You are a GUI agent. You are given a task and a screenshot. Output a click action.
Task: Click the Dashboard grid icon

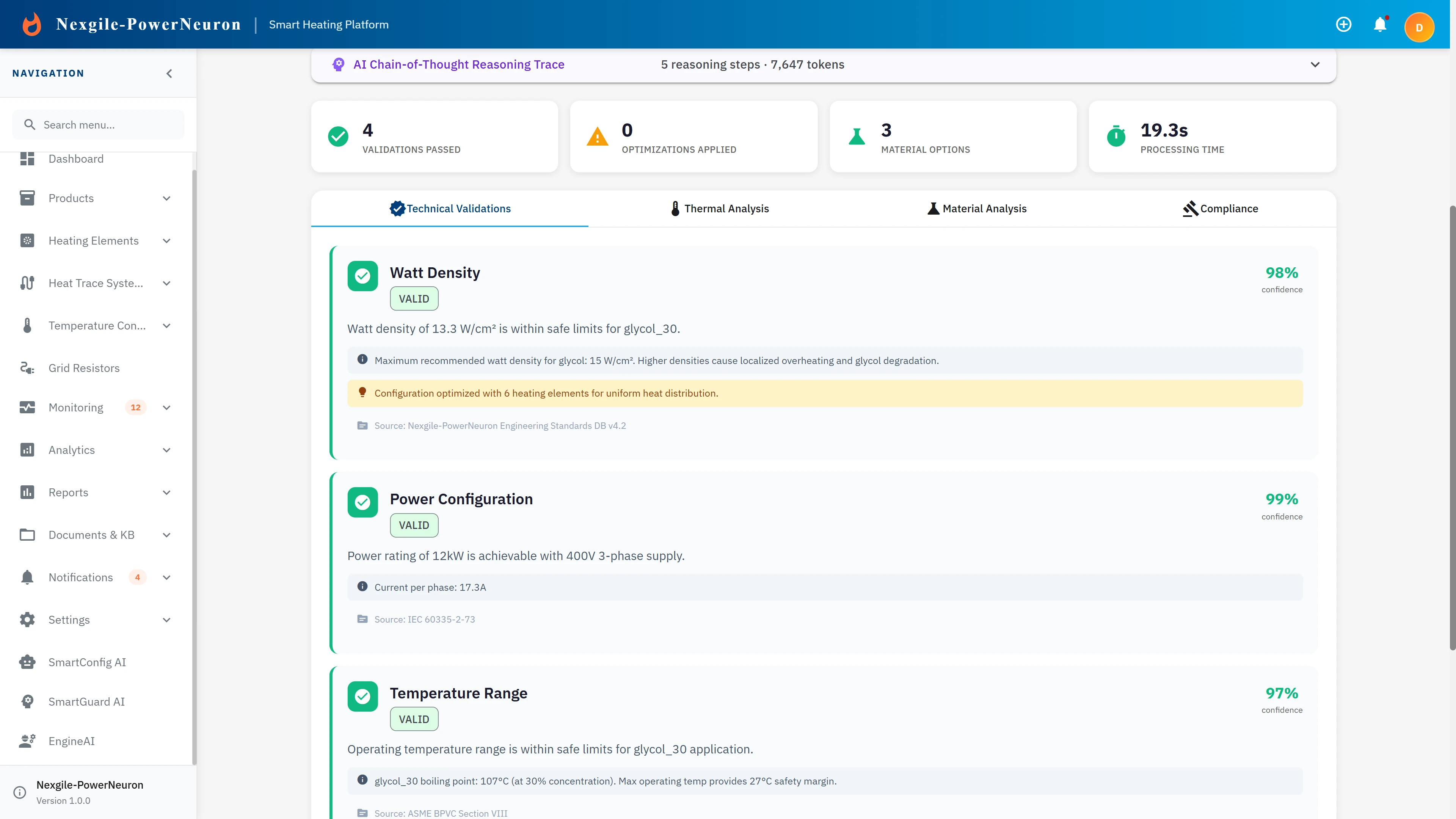[27, 159]
